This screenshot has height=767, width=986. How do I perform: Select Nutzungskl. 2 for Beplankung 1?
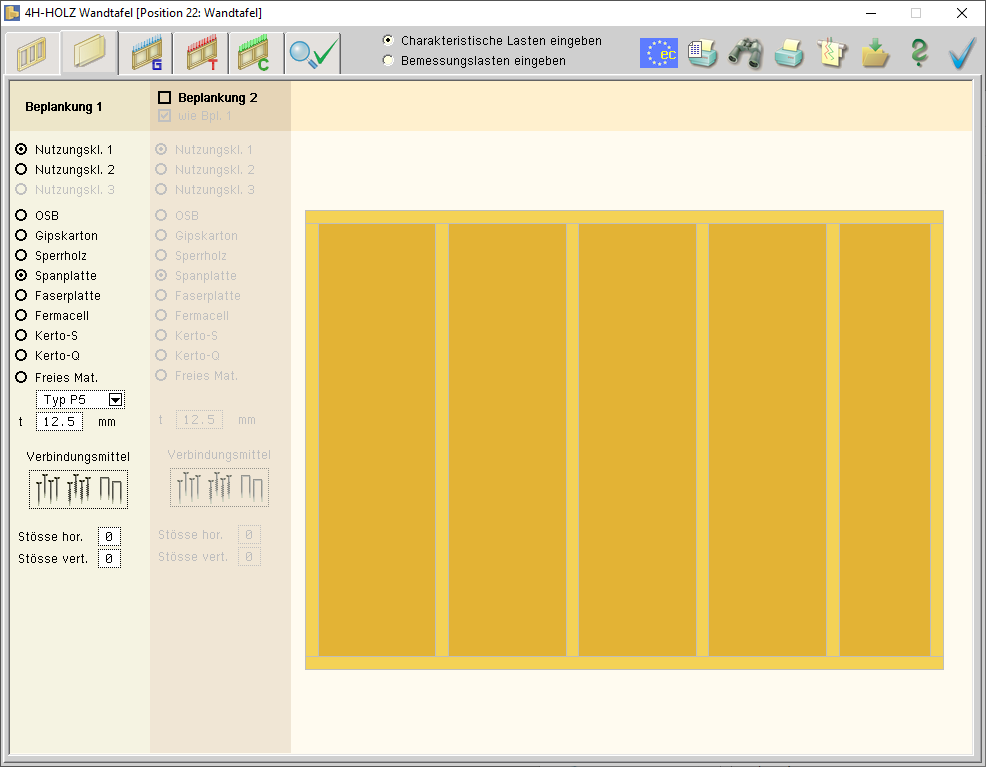[x=21, y=170]
